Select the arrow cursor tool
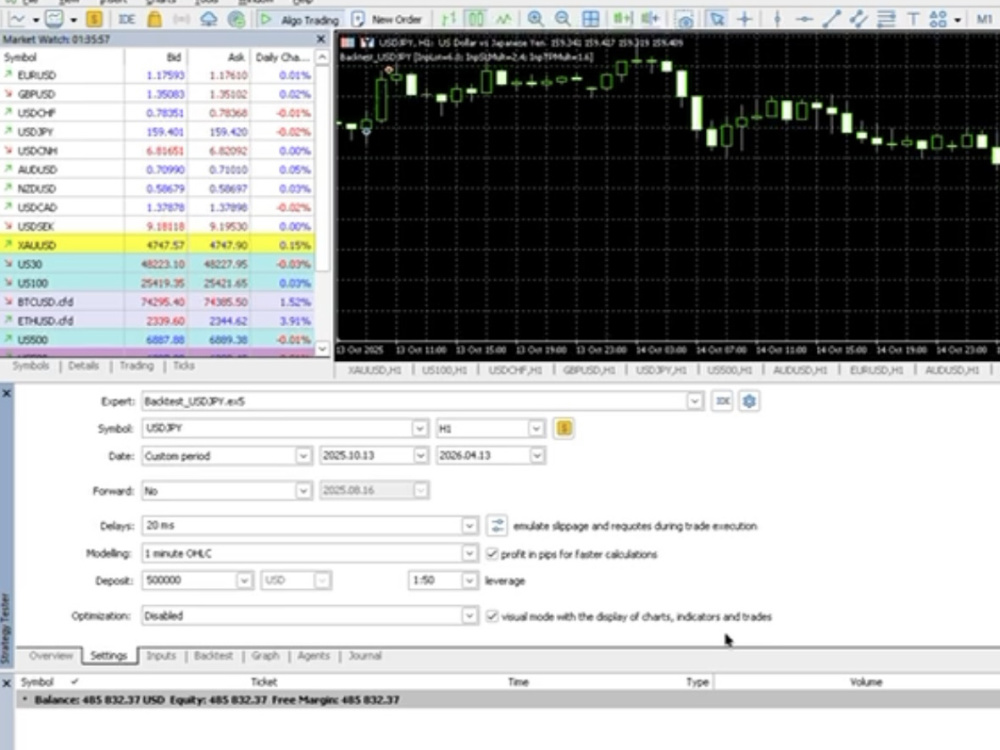Screen dimensions: 1000x750 pos(717,19)
